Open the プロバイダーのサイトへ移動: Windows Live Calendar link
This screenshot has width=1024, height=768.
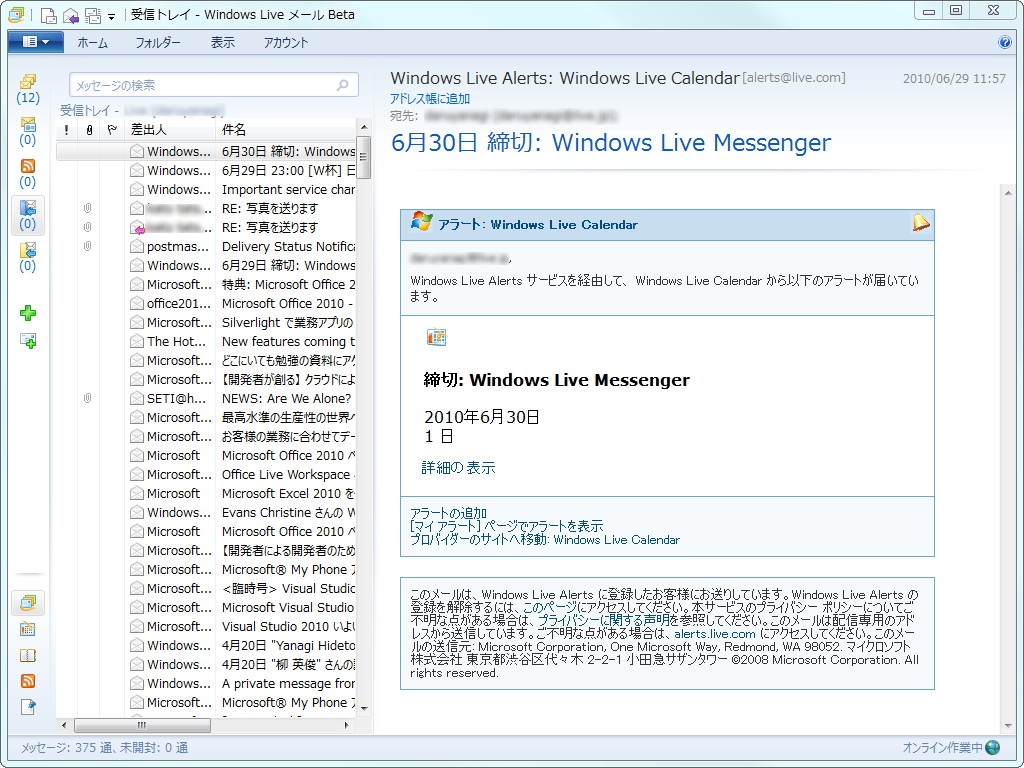[545, 539]
